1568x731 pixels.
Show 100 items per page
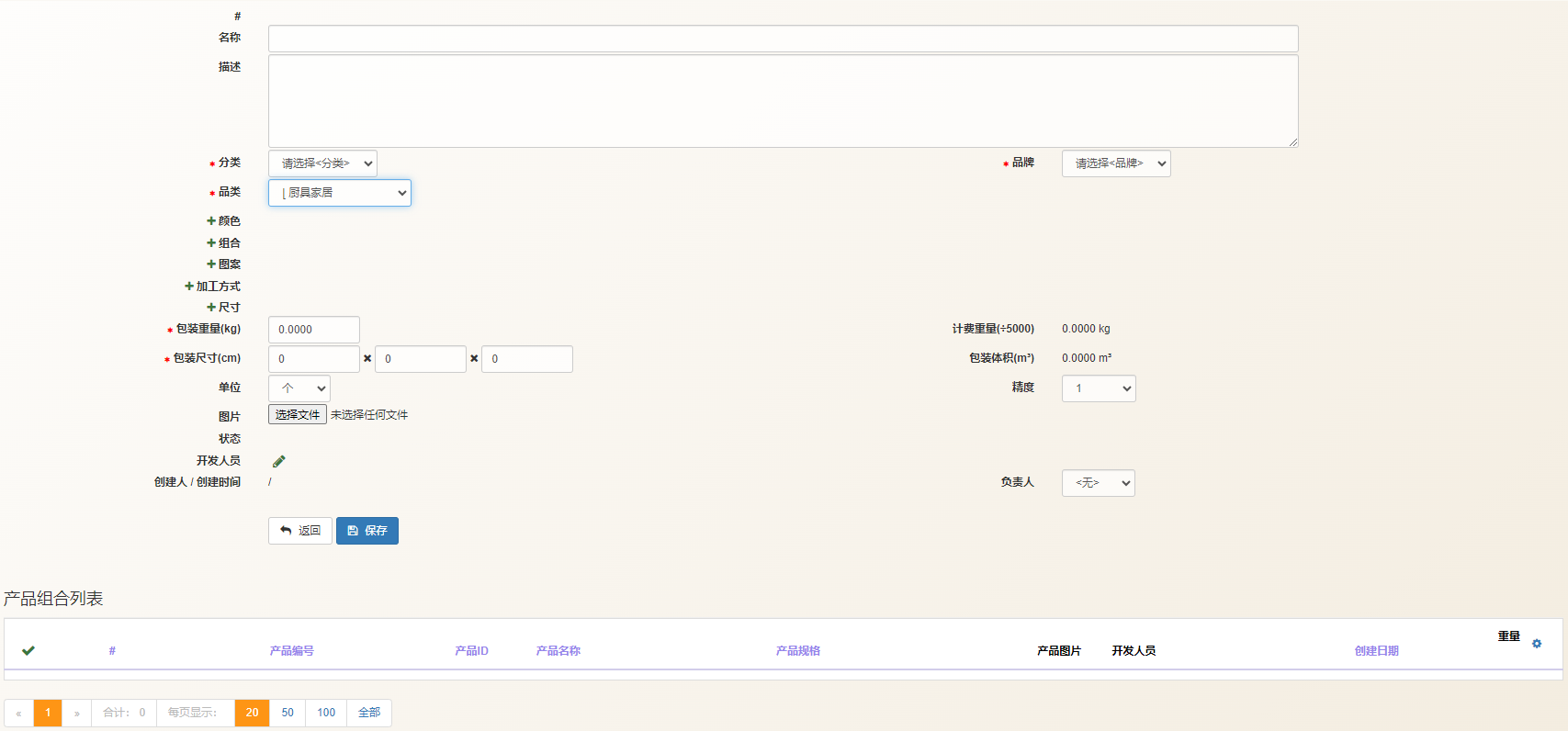(x=326, y=713)
